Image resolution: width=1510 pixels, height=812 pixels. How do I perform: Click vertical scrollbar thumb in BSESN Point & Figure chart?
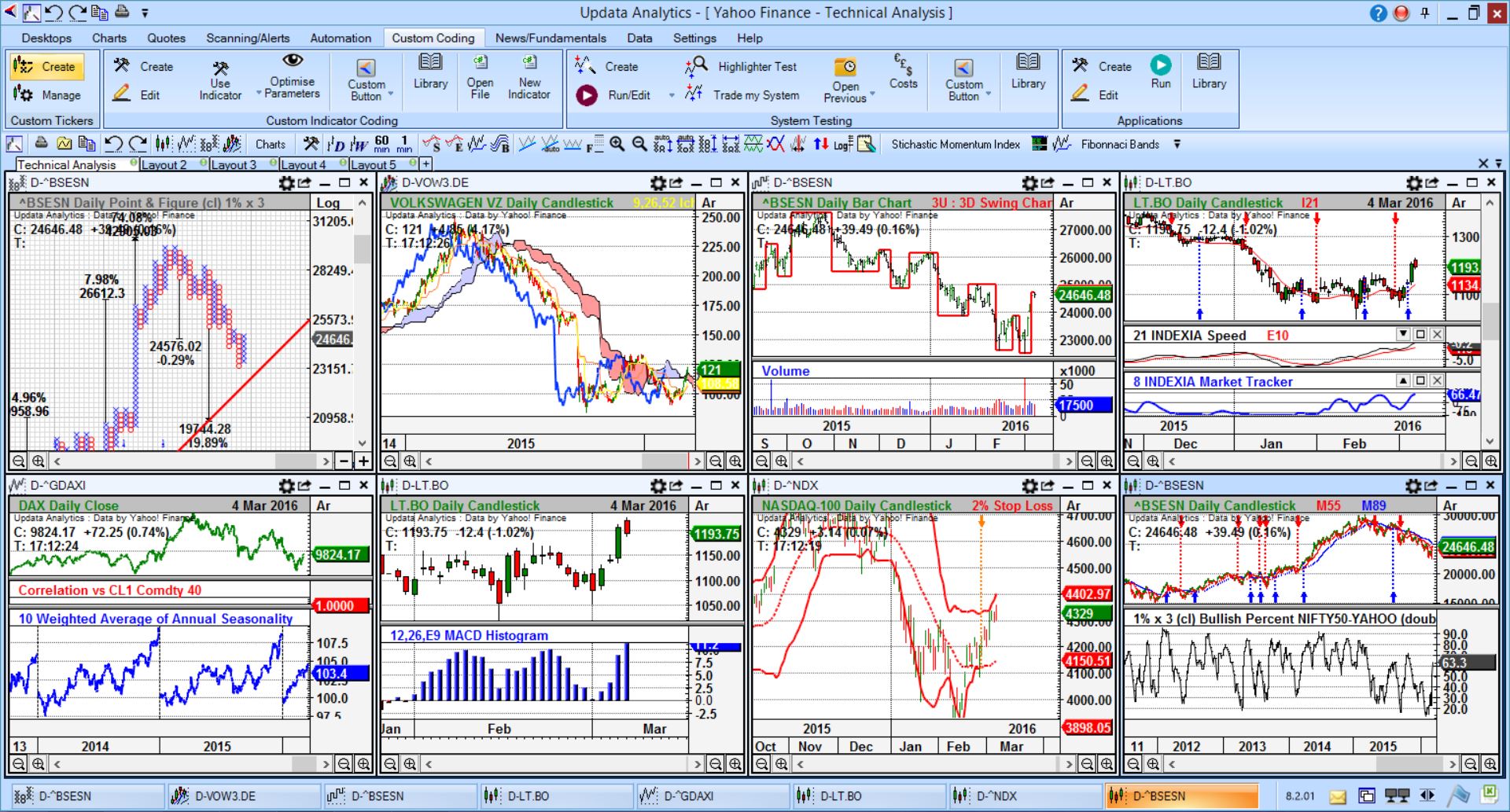362,248
